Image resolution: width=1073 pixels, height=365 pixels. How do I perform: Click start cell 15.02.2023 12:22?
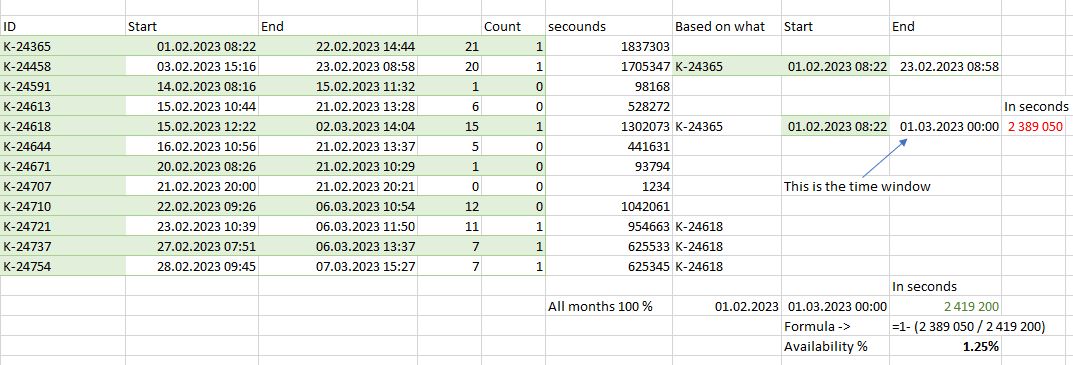pyautogui.click(x=192, y=126)
